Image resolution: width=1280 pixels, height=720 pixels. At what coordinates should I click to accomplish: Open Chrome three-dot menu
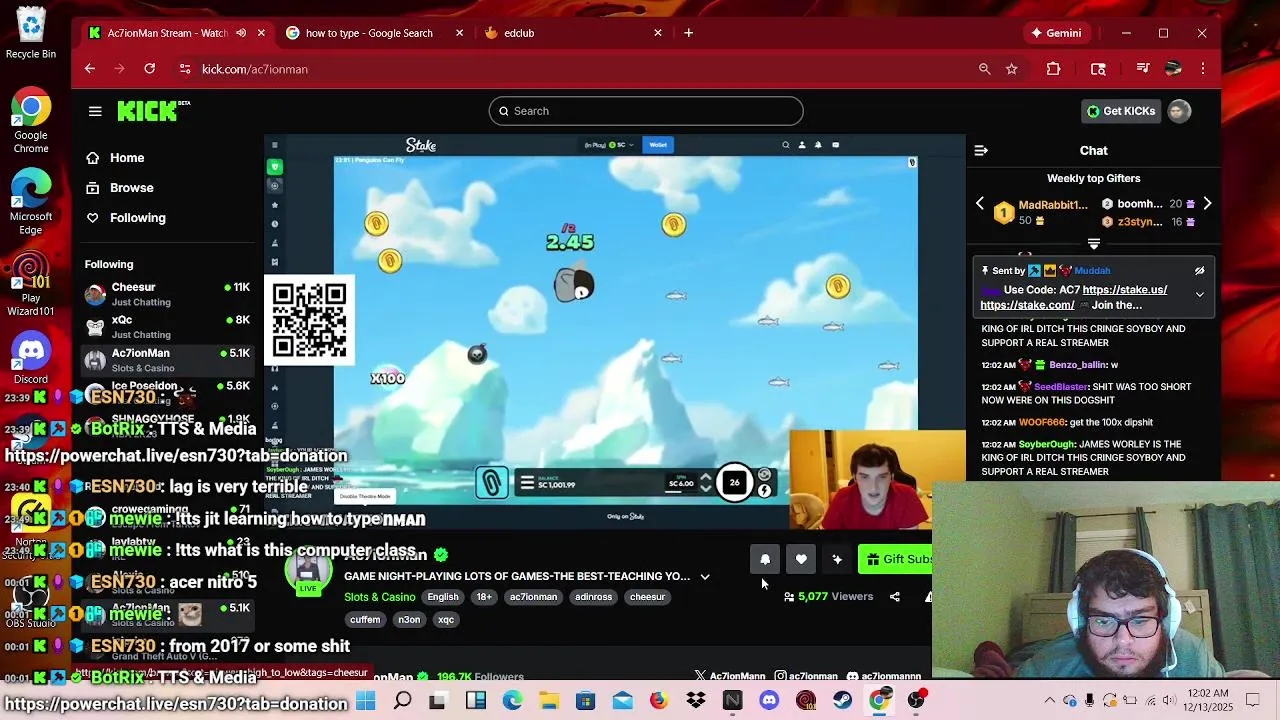click(1203, 69)
